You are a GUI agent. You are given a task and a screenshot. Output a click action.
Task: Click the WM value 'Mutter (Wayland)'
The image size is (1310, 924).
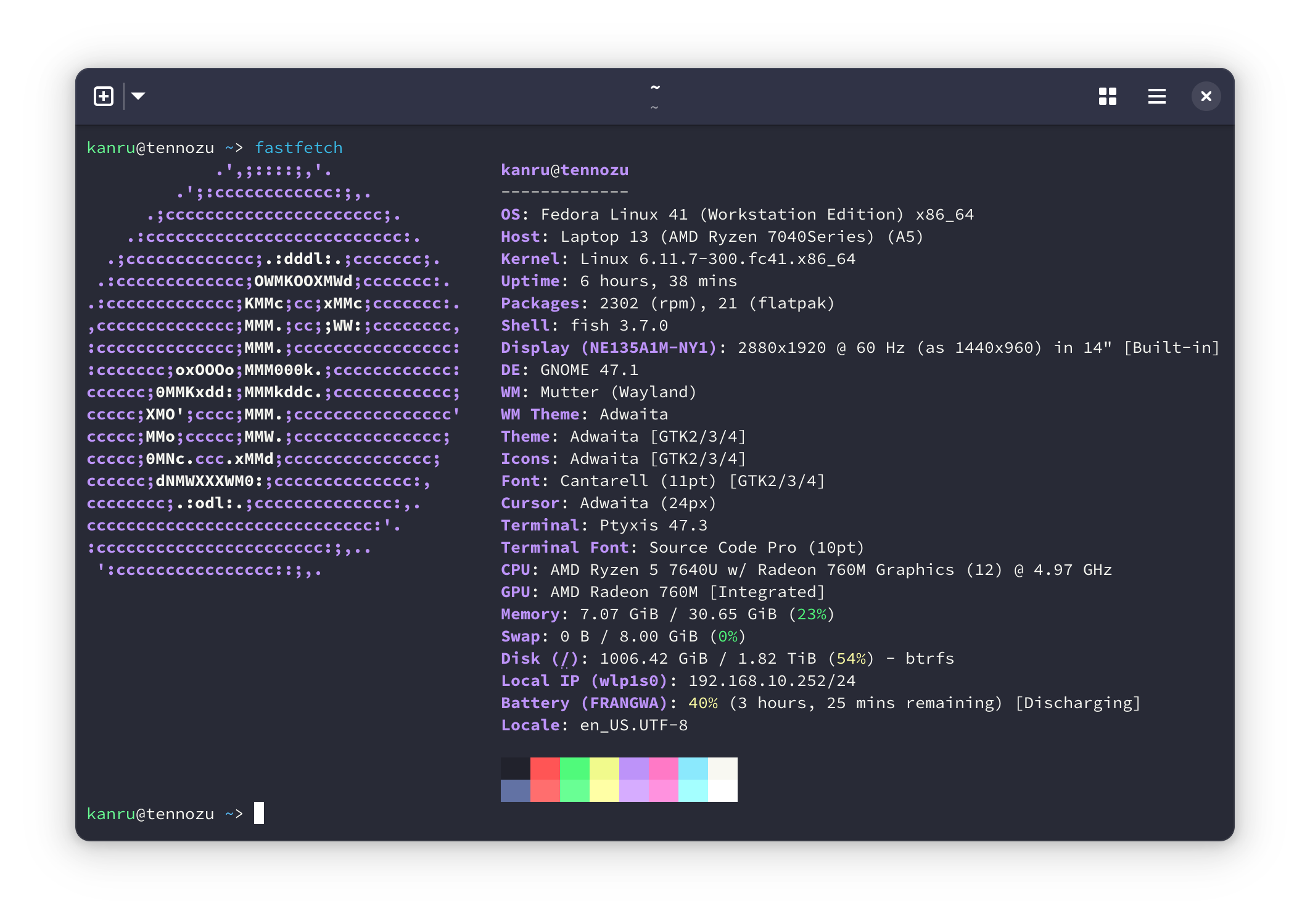[619, 392]
